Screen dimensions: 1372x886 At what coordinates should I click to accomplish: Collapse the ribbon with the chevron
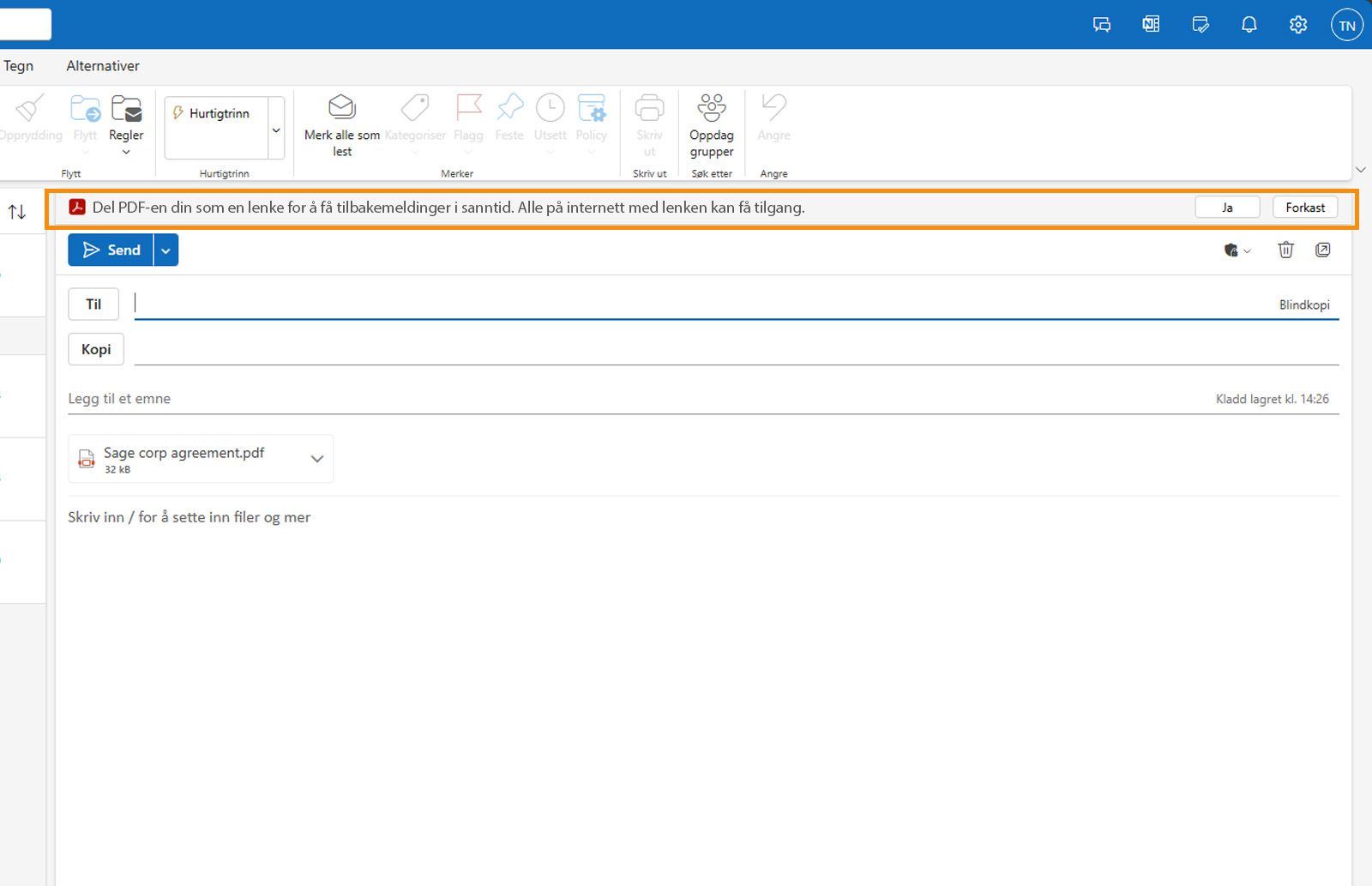(1360, 169)
